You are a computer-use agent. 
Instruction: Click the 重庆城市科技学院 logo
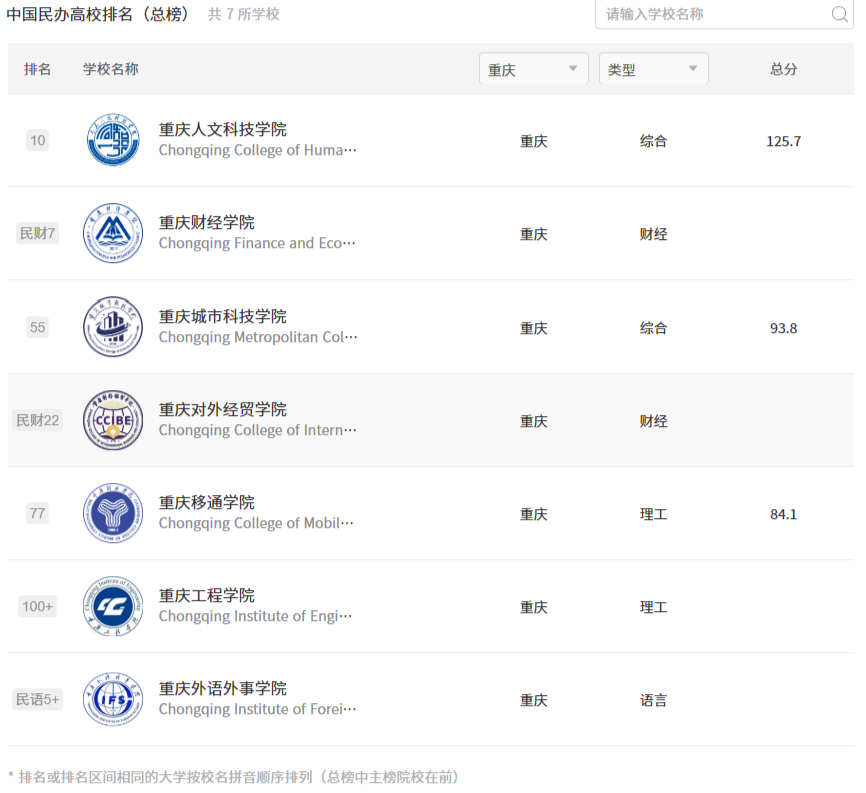coord(113,326)
